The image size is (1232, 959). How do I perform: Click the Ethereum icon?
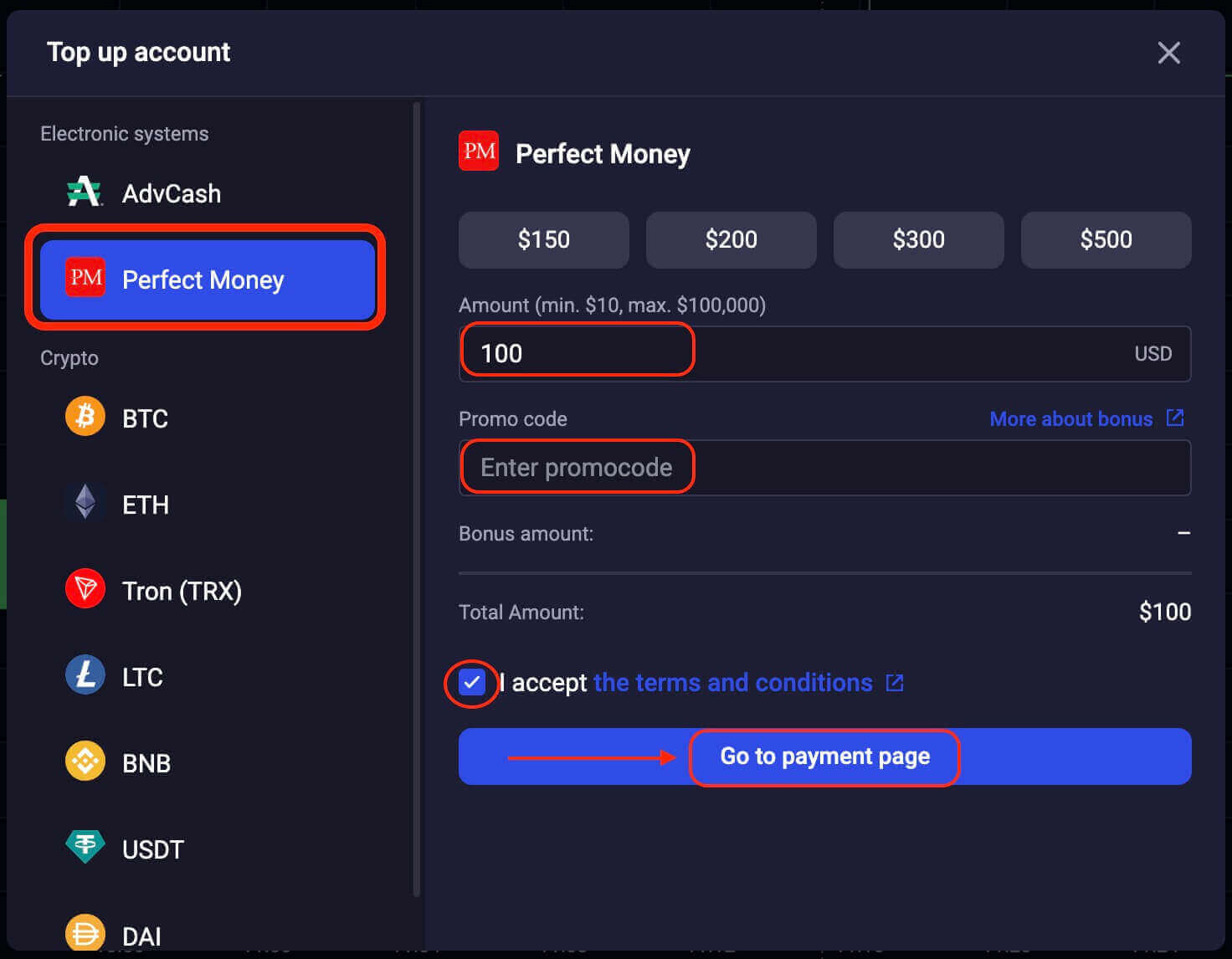point(85,503)
